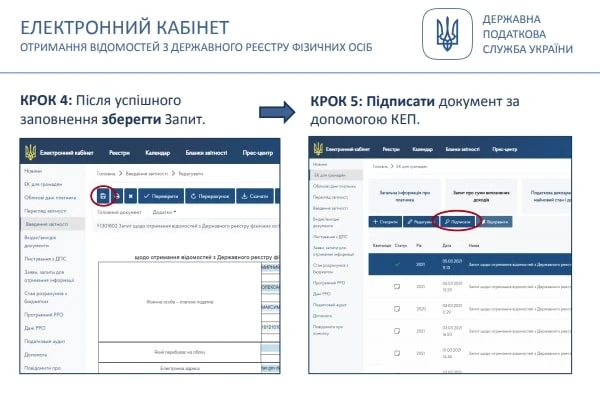The height and width of the screenshot is (400, 600).
Task: Open Загальна інформація про платника card
Action: [x=404, y=196]
